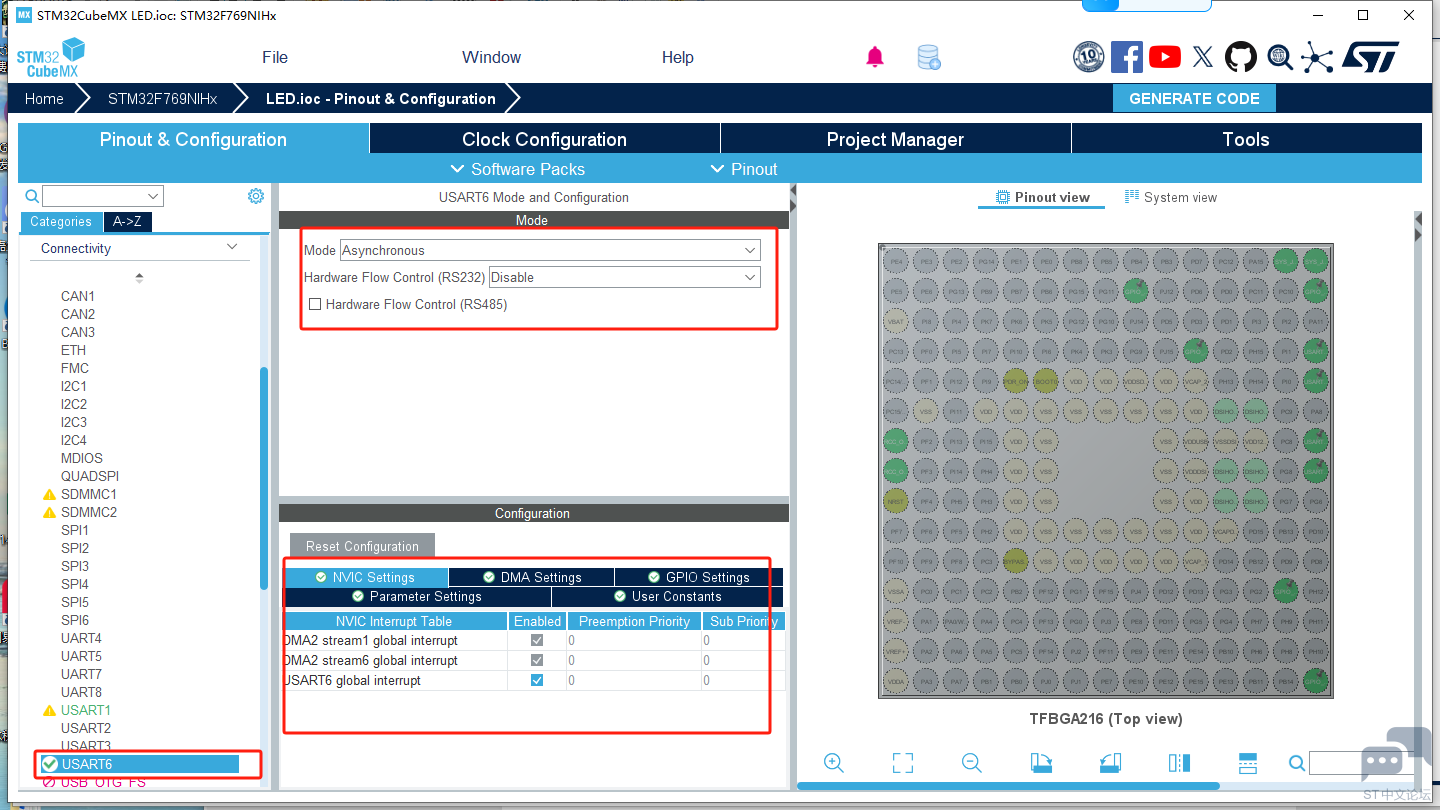Open the File menu
Image resolution: width=1440 pixels, height=810 pixels.
click(x=275, y=57)
